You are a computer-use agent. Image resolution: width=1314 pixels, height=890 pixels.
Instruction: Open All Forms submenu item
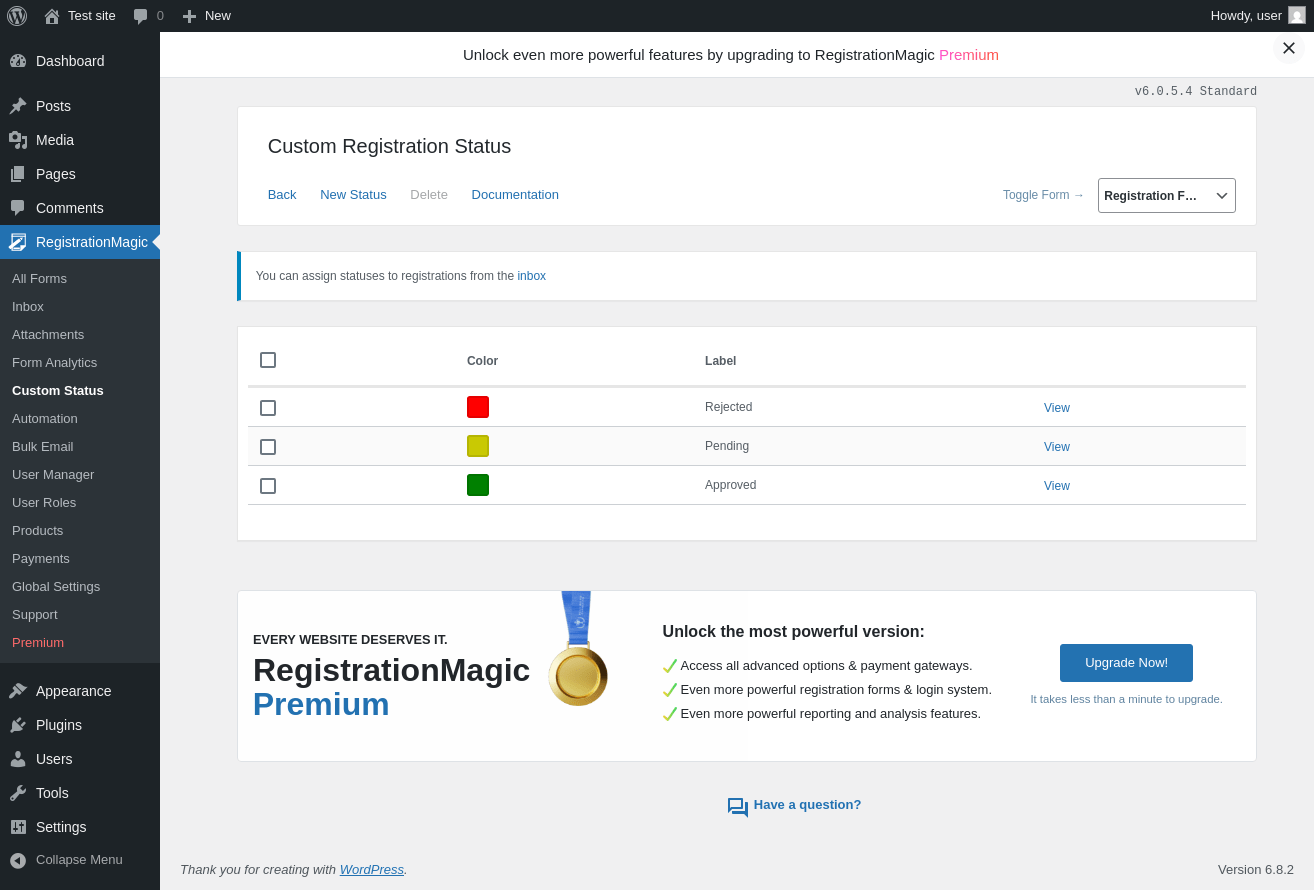pyautogui.click(x=39, y=279)
